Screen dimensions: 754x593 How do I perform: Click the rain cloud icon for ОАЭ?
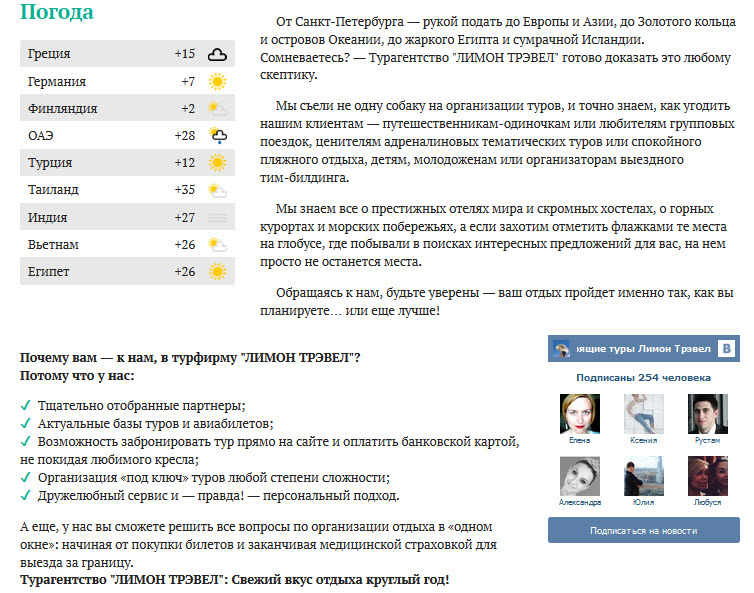[x=218, y=136]
